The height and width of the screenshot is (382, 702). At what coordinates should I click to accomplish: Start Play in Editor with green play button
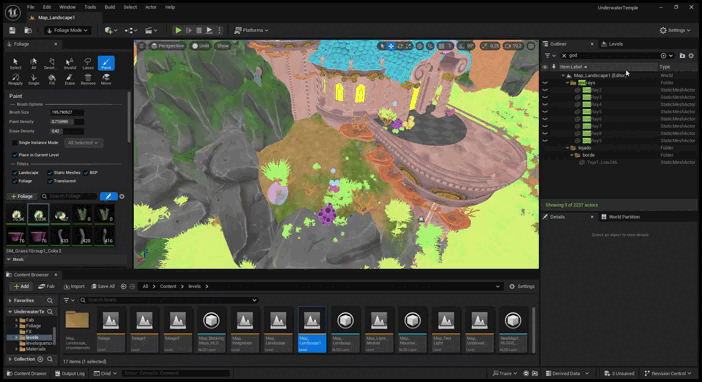pyautogui.click(x=178, y=30)
